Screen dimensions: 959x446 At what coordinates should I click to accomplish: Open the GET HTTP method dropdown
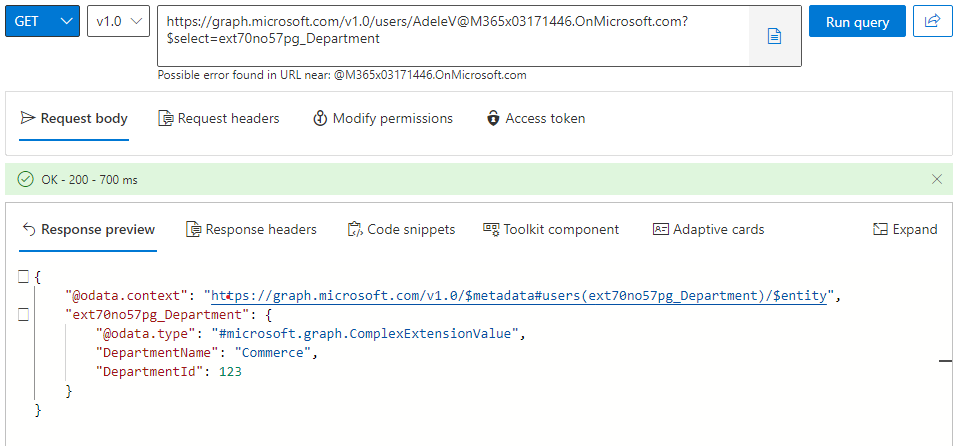point(42,21)
